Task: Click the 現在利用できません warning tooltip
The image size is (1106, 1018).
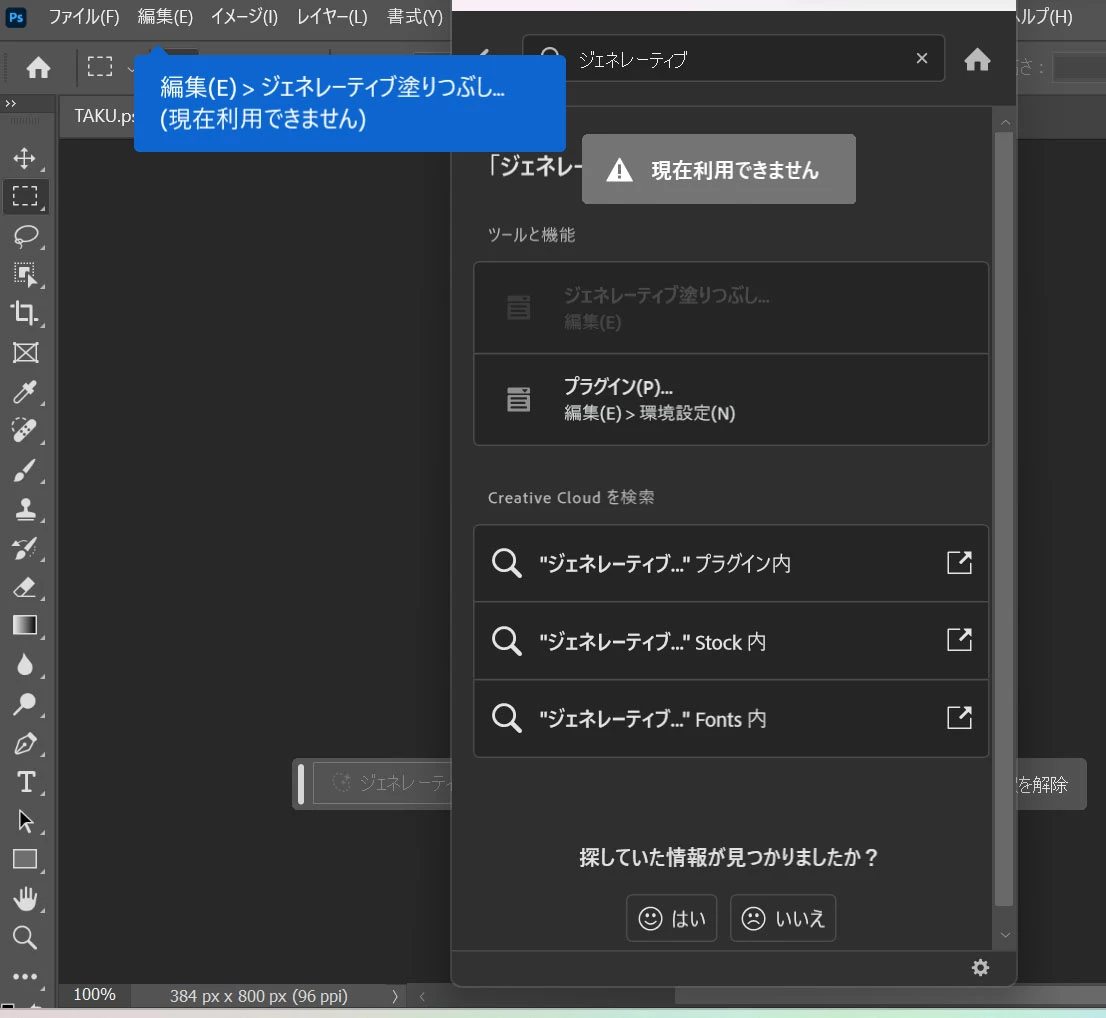Action: pos(719,169)
